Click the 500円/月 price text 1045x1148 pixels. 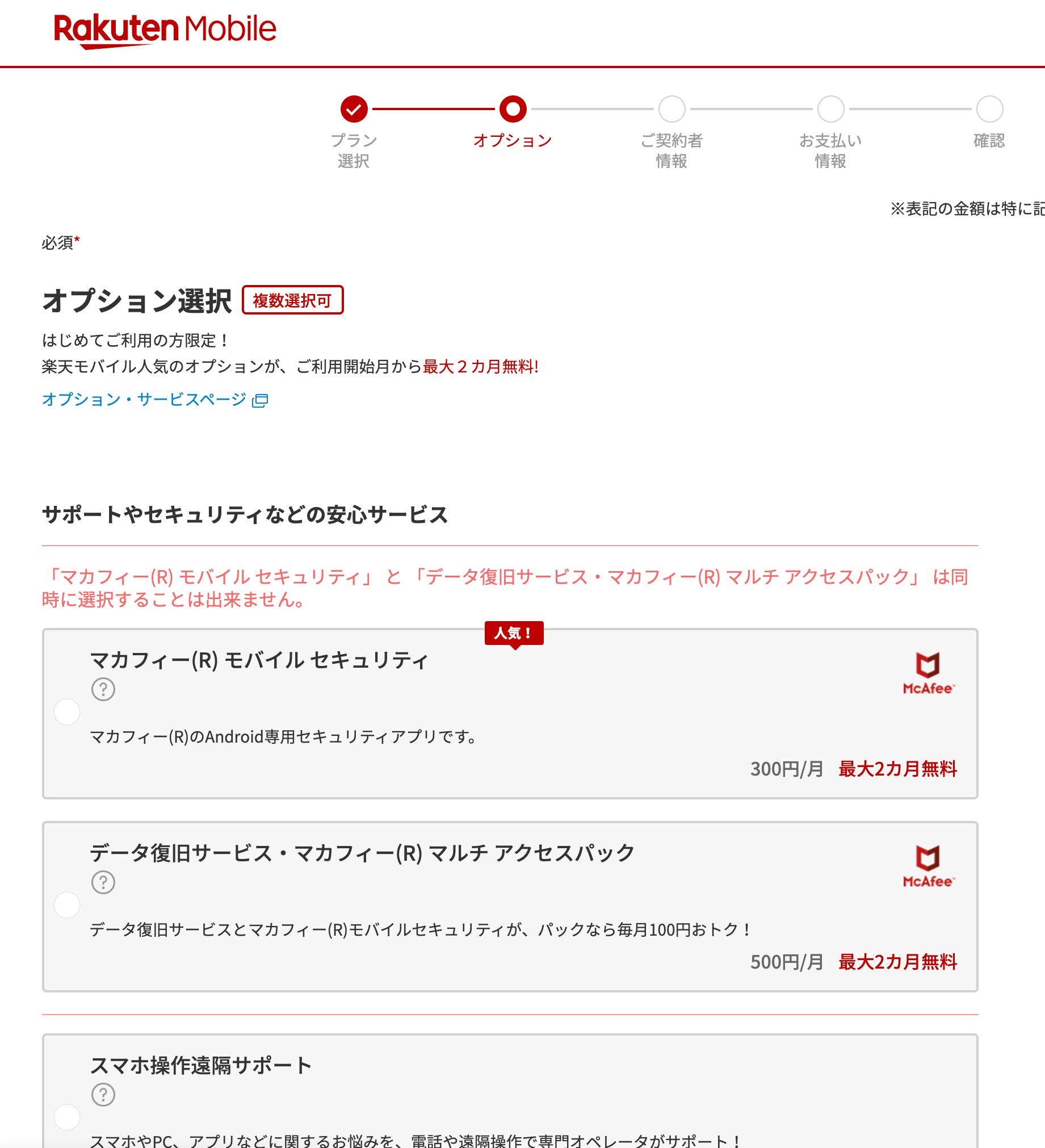coord(787,962)
